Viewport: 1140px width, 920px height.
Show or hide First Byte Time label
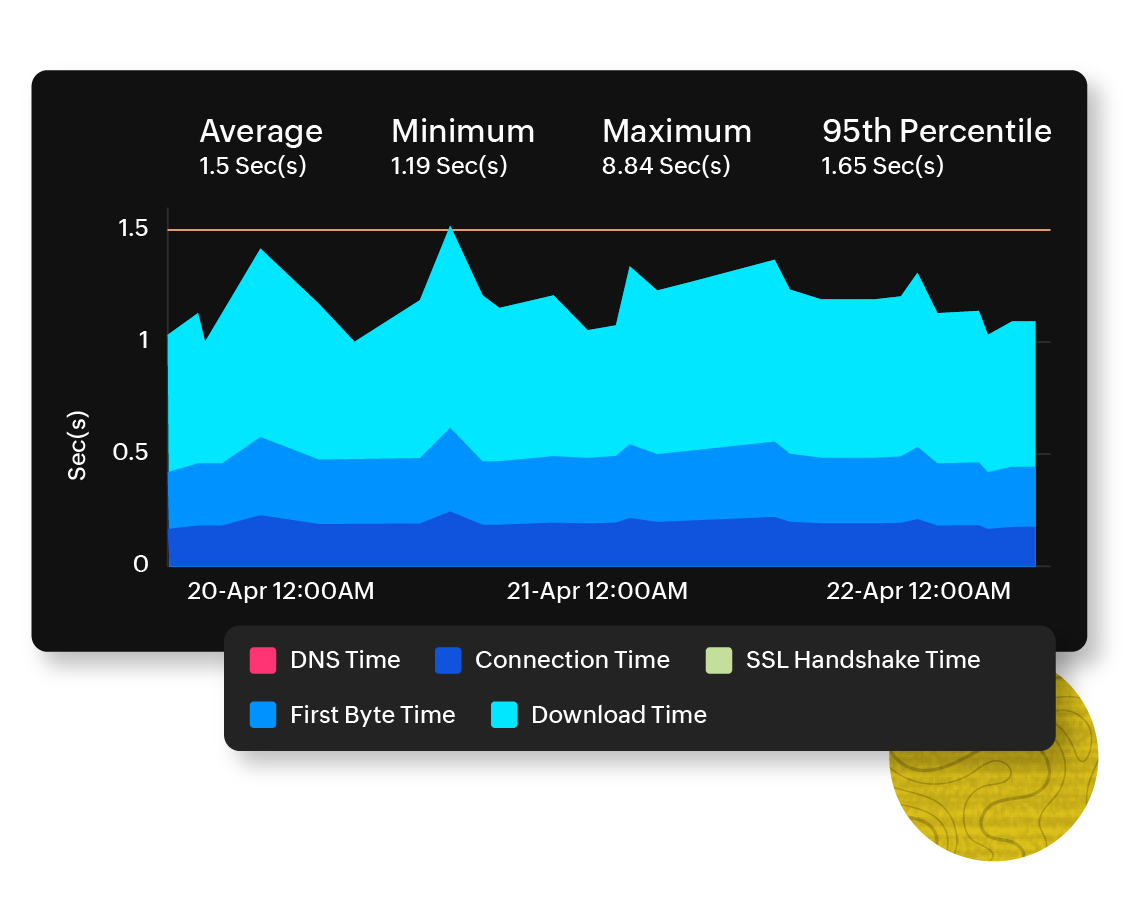coord(372,715)
